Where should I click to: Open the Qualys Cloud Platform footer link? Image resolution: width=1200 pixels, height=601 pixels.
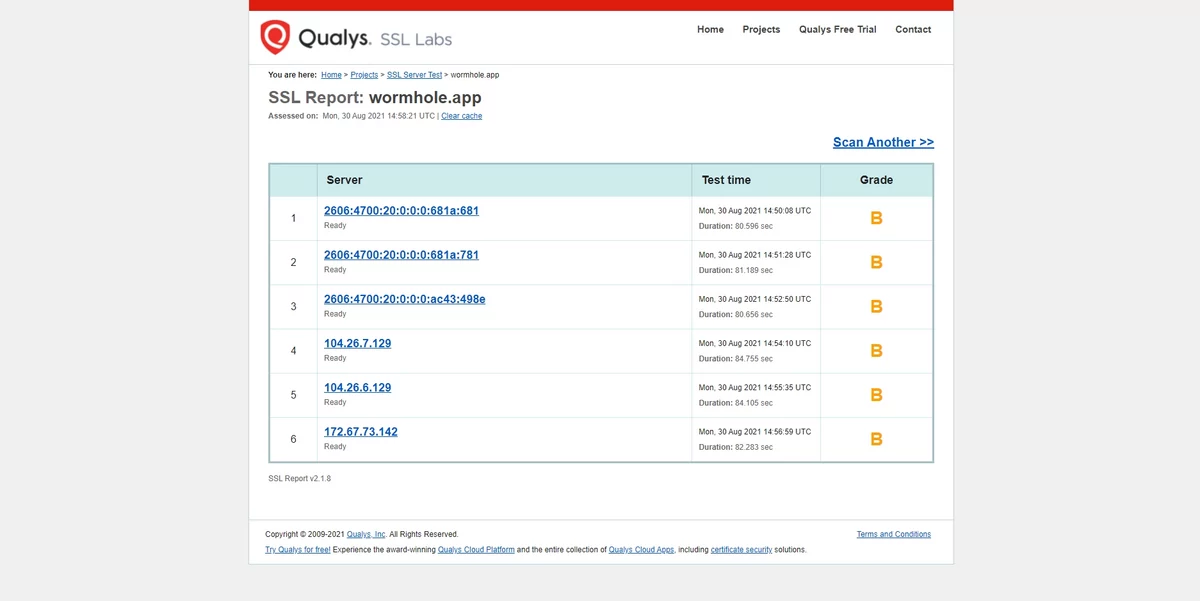tap(476, 550)
